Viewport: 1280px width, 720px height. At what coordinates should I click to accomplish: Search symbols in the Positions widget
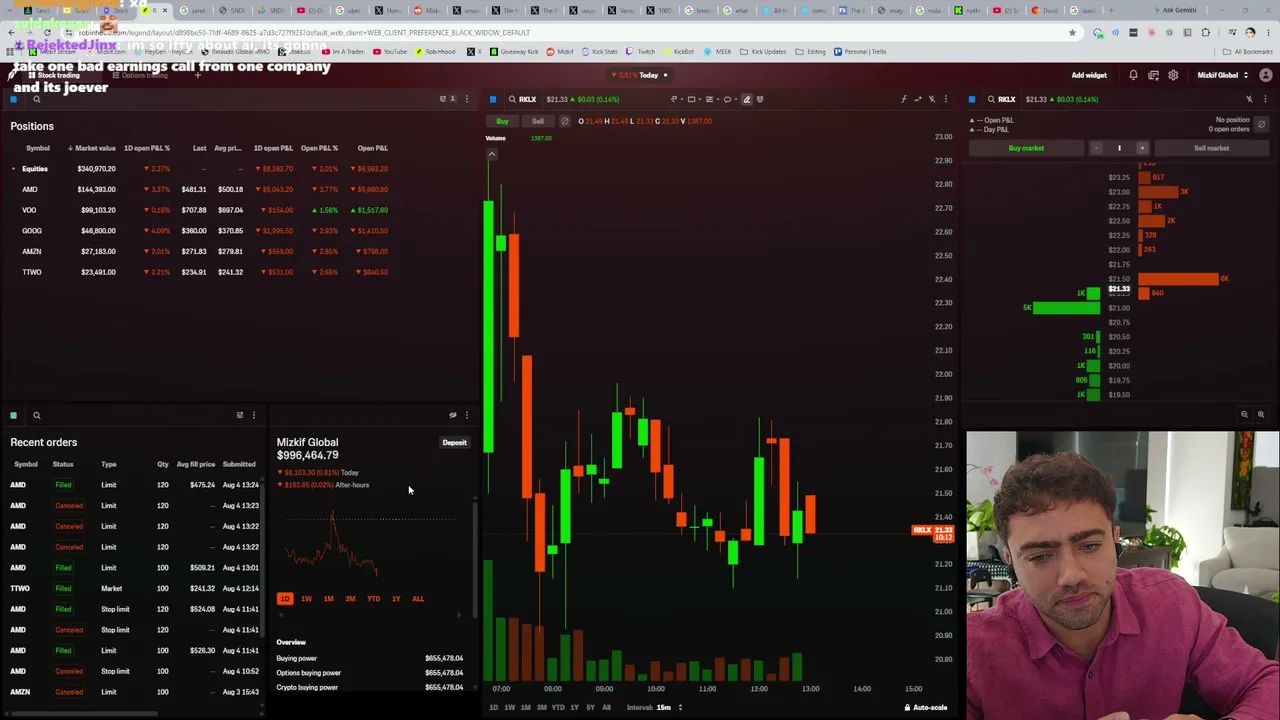pos(37,99)
